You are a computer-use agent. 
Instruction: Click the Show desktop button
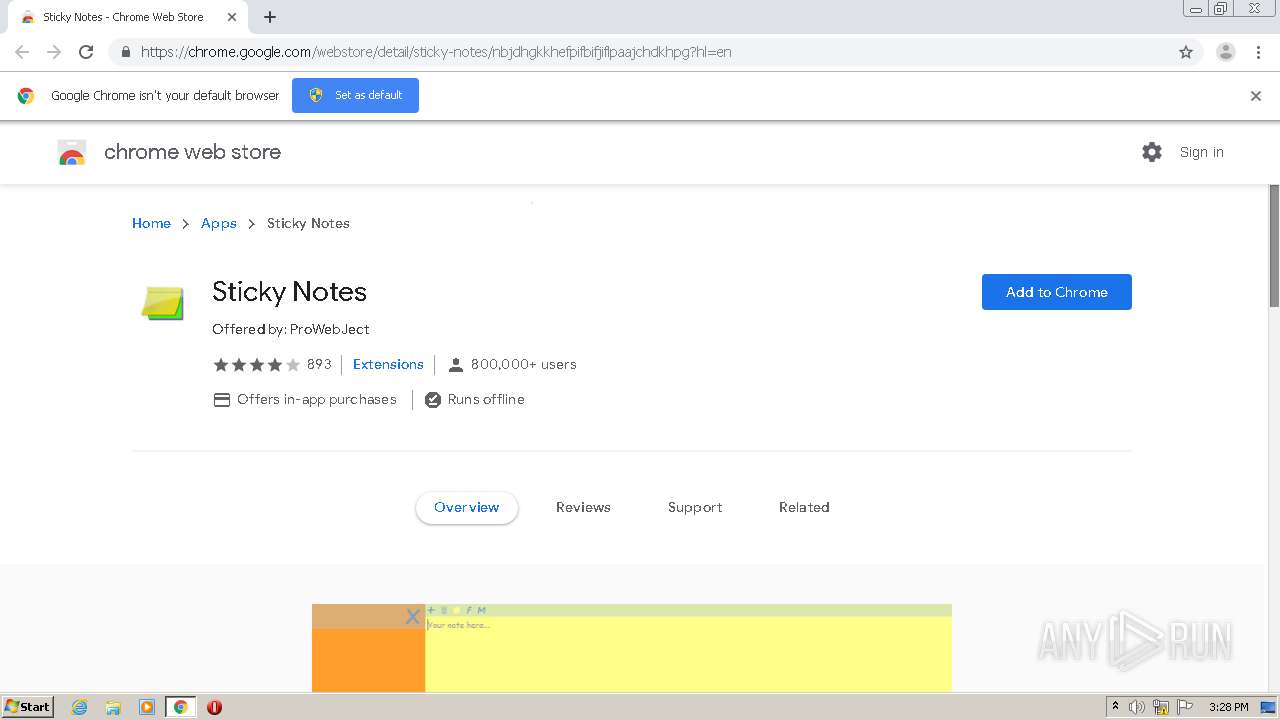tap(1268, 707)
